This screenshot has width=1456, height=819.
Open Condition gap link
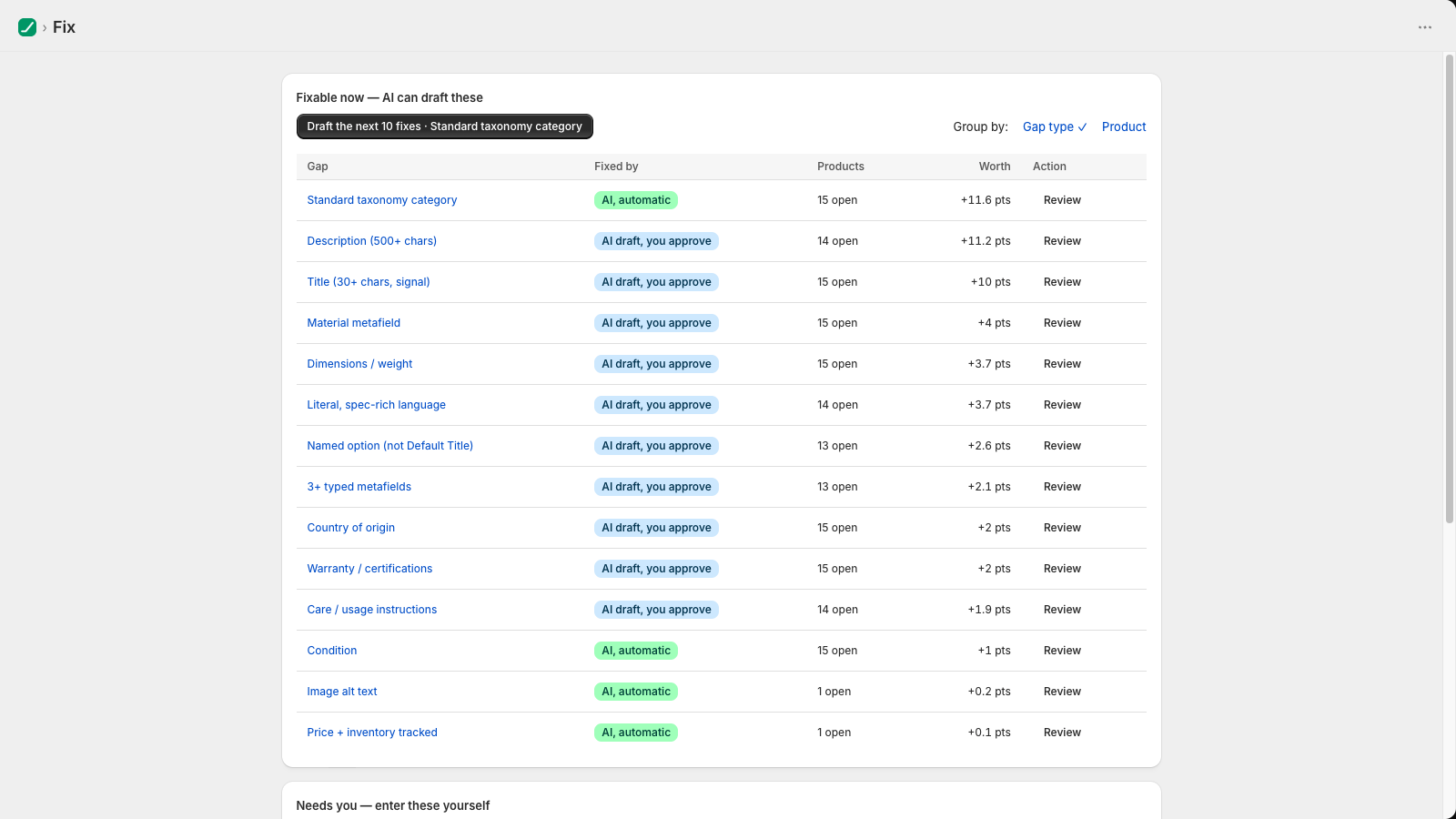(332, 651)
